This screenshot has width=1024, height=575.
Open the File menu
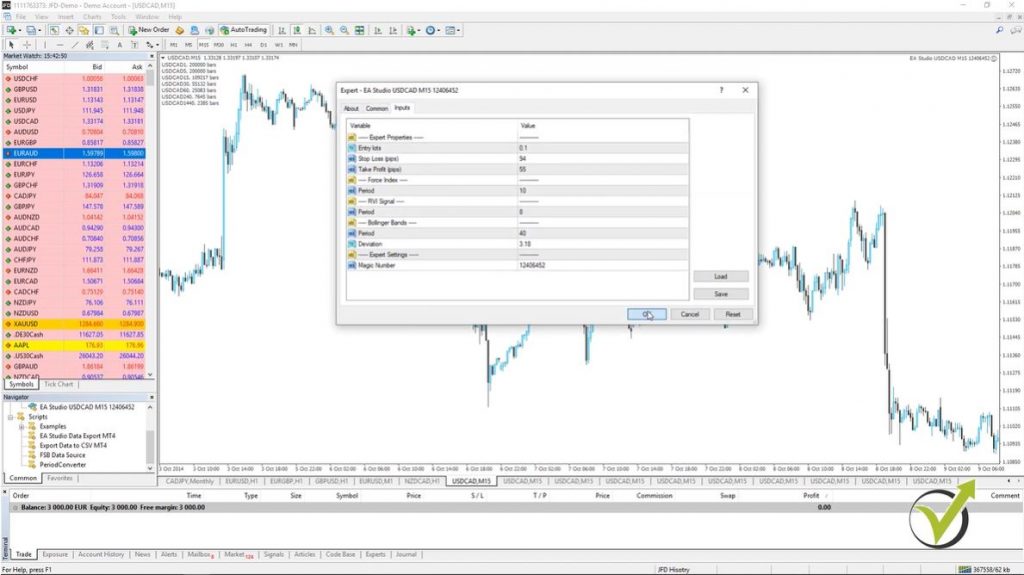coord(21,16)
